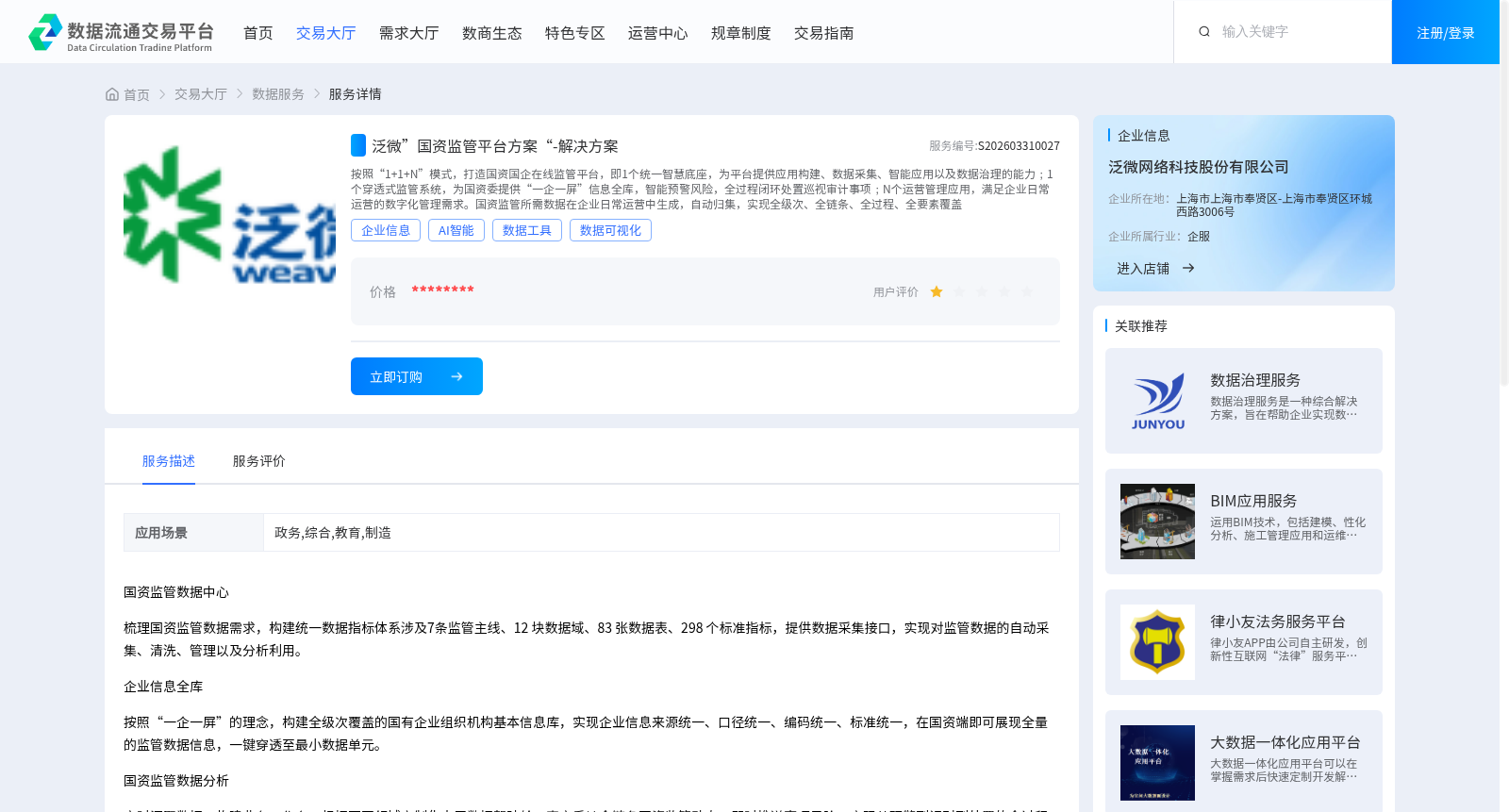
Task: Click the first filled rating star
Action: click(937, 292)
